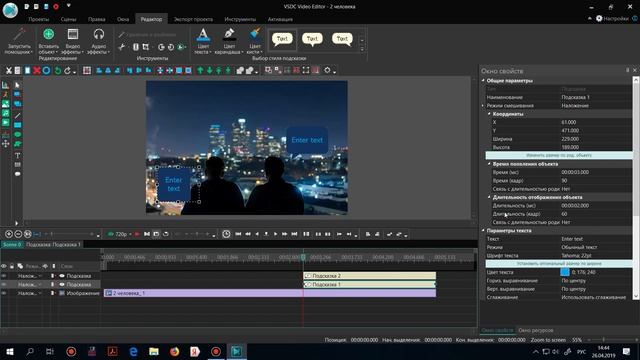Click the Scene 0 timeline tab
Screen dimensions: 640x360
tap(11, 244)
